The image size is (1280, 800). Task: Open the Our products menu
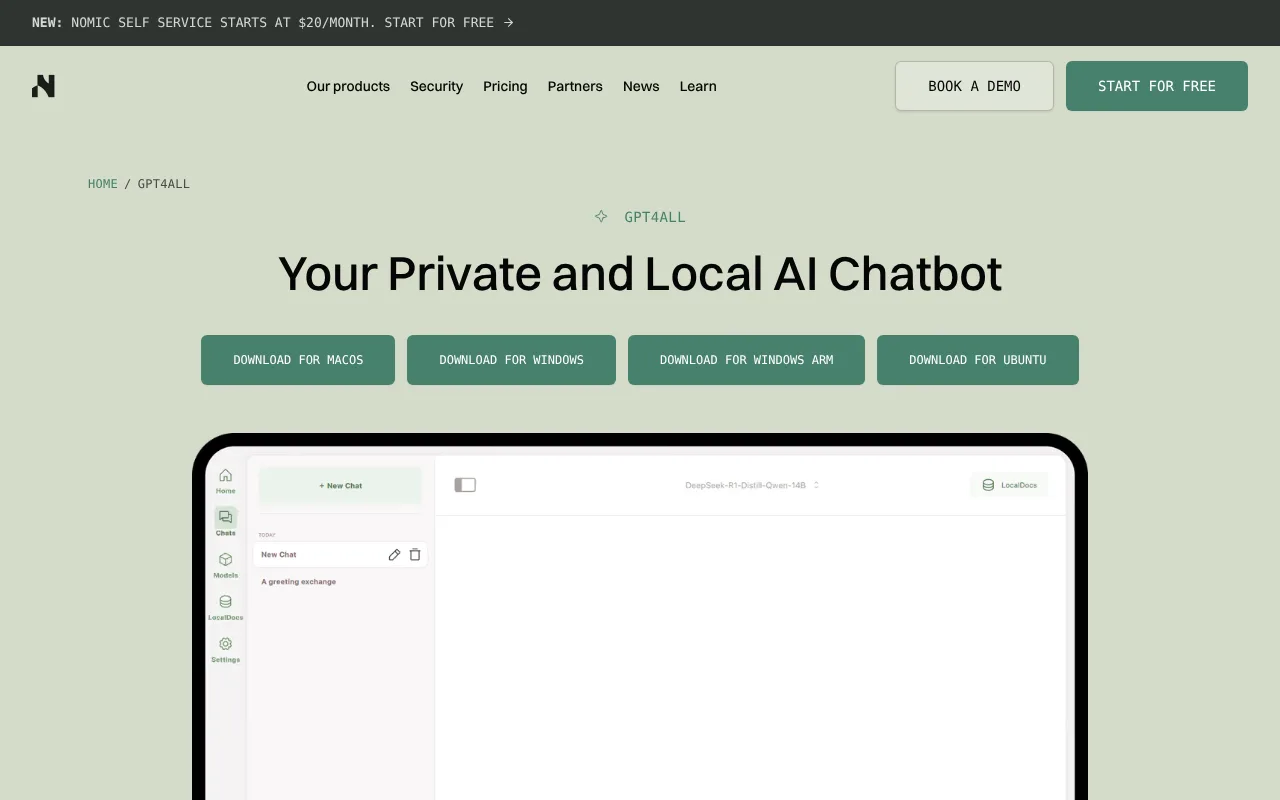tap(348, 86)
